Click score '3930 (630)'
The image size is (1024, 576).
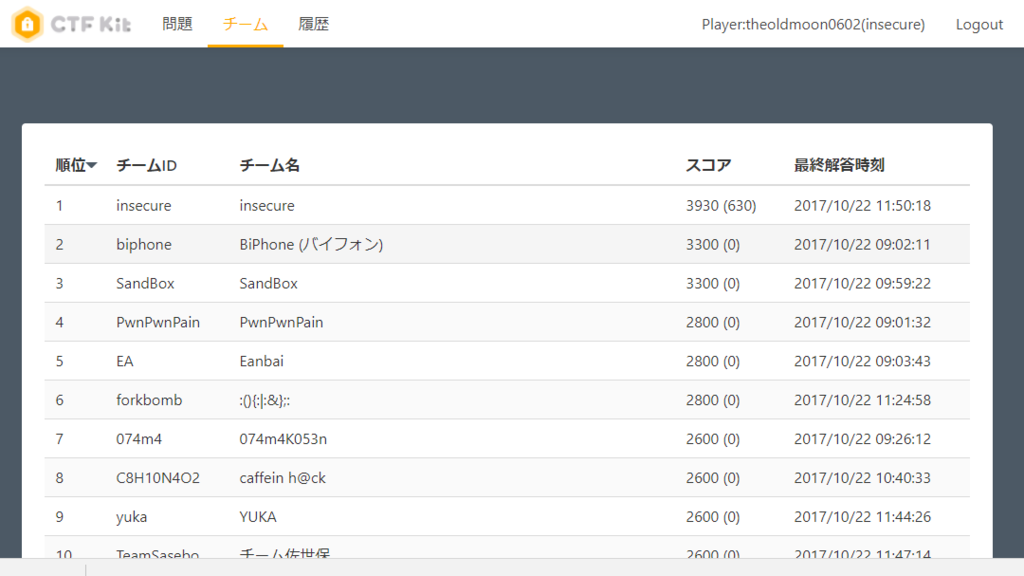click(721, 206)
